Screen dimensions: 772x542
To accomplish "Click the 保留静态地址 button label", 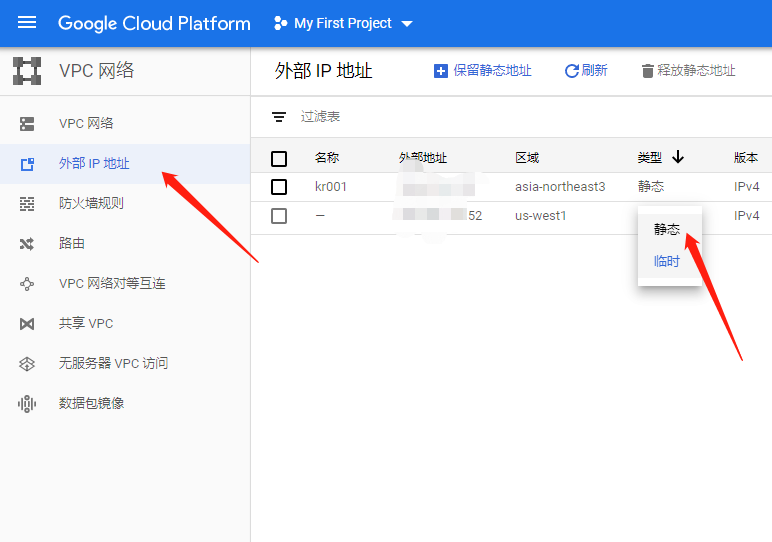I will pyautogui.click(x=492, y=70).
